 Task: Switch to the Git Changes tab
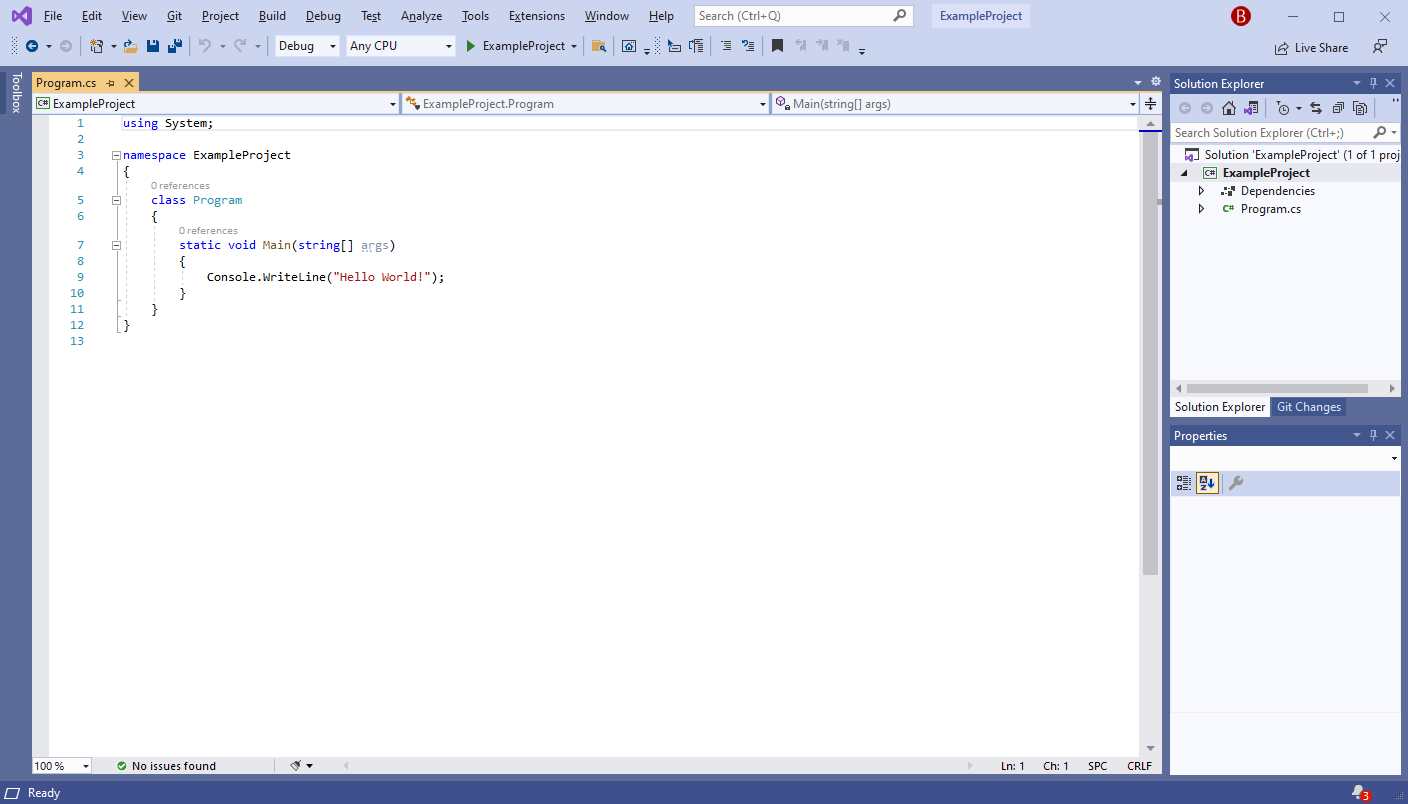(x=1308, y=406)
